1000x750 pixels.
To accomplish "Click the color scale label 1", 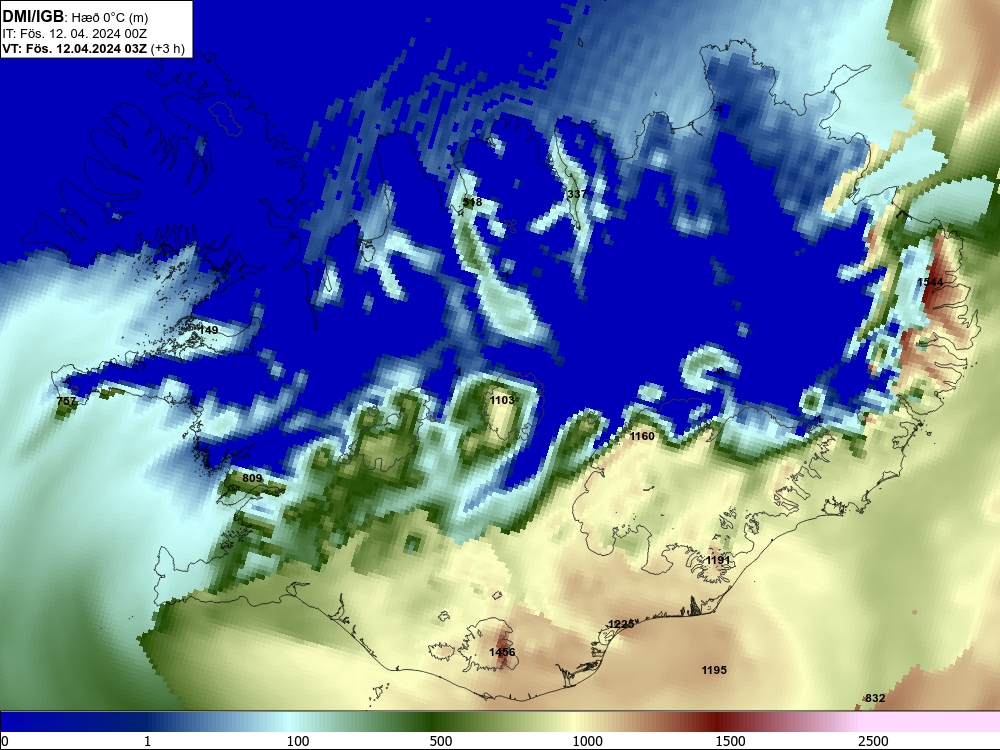I will point(147,741).
